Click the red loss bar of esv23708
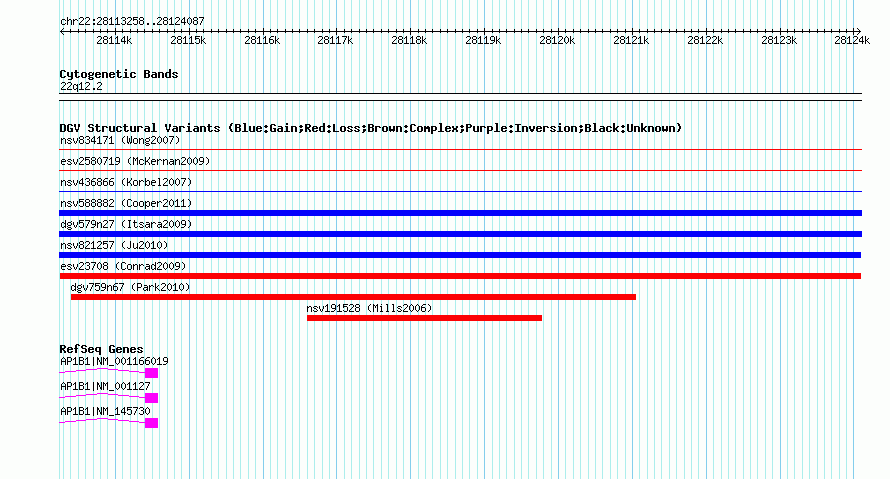The image size is (890, 479). [x=460, y=276]
